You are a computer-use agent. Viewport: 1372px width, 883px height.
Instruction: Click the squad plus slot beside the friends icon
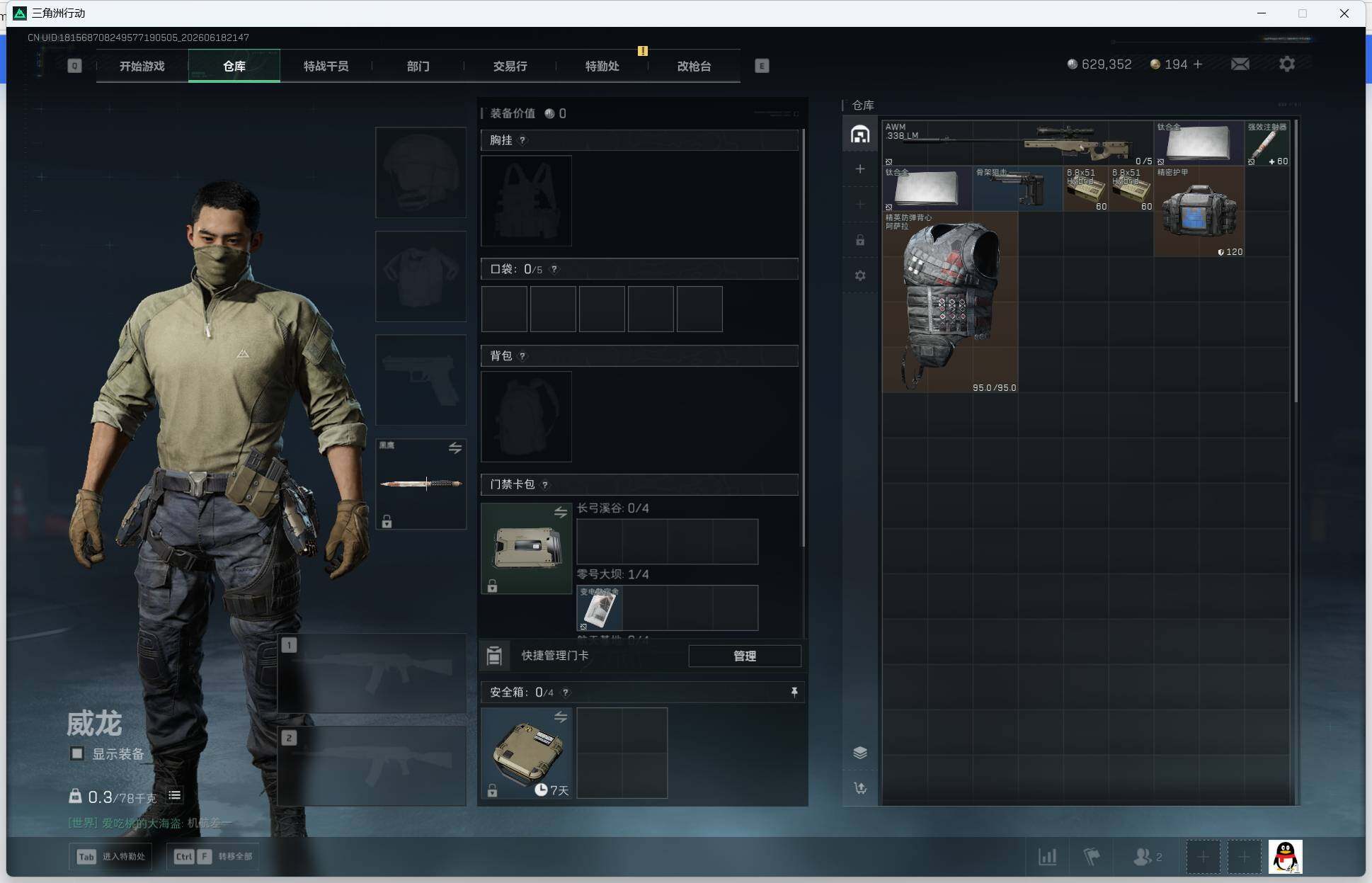[x=1203, y=857]
